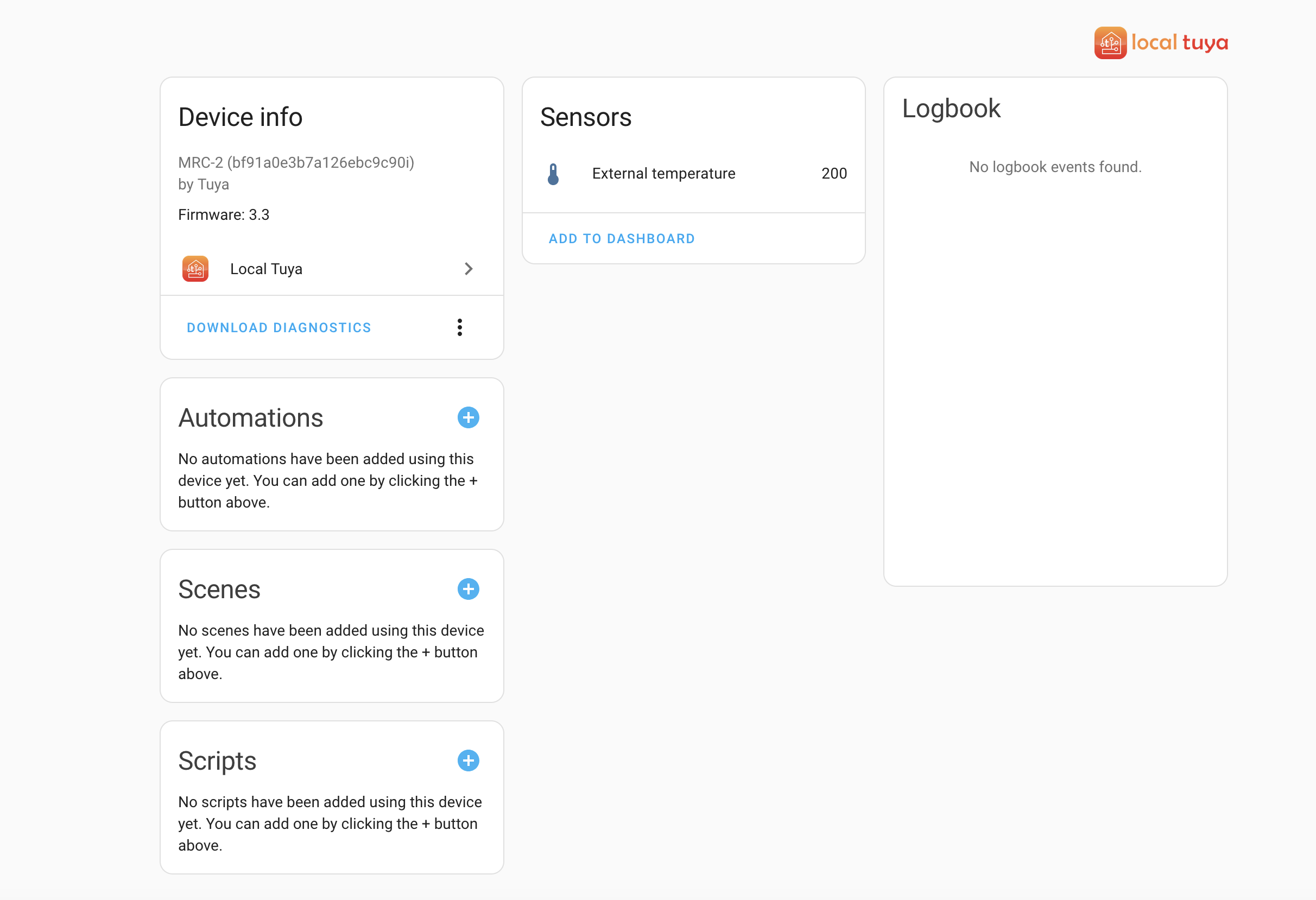Open the External temperature sensor entry
This screenshot has height=900, width=1316.
click(663, 174)
